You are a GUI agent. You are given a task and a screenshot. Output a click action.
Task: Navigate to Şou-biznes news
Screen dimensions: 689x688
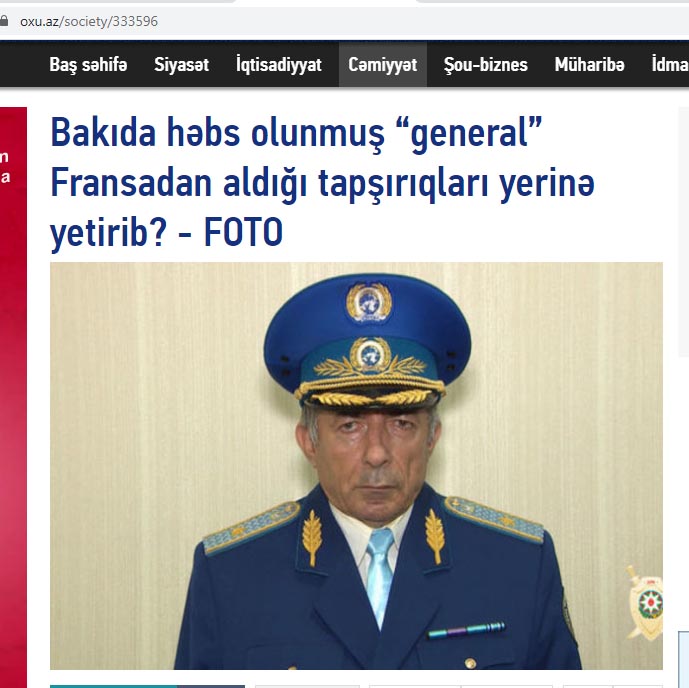pyautogui.click(x=486, y=65)
